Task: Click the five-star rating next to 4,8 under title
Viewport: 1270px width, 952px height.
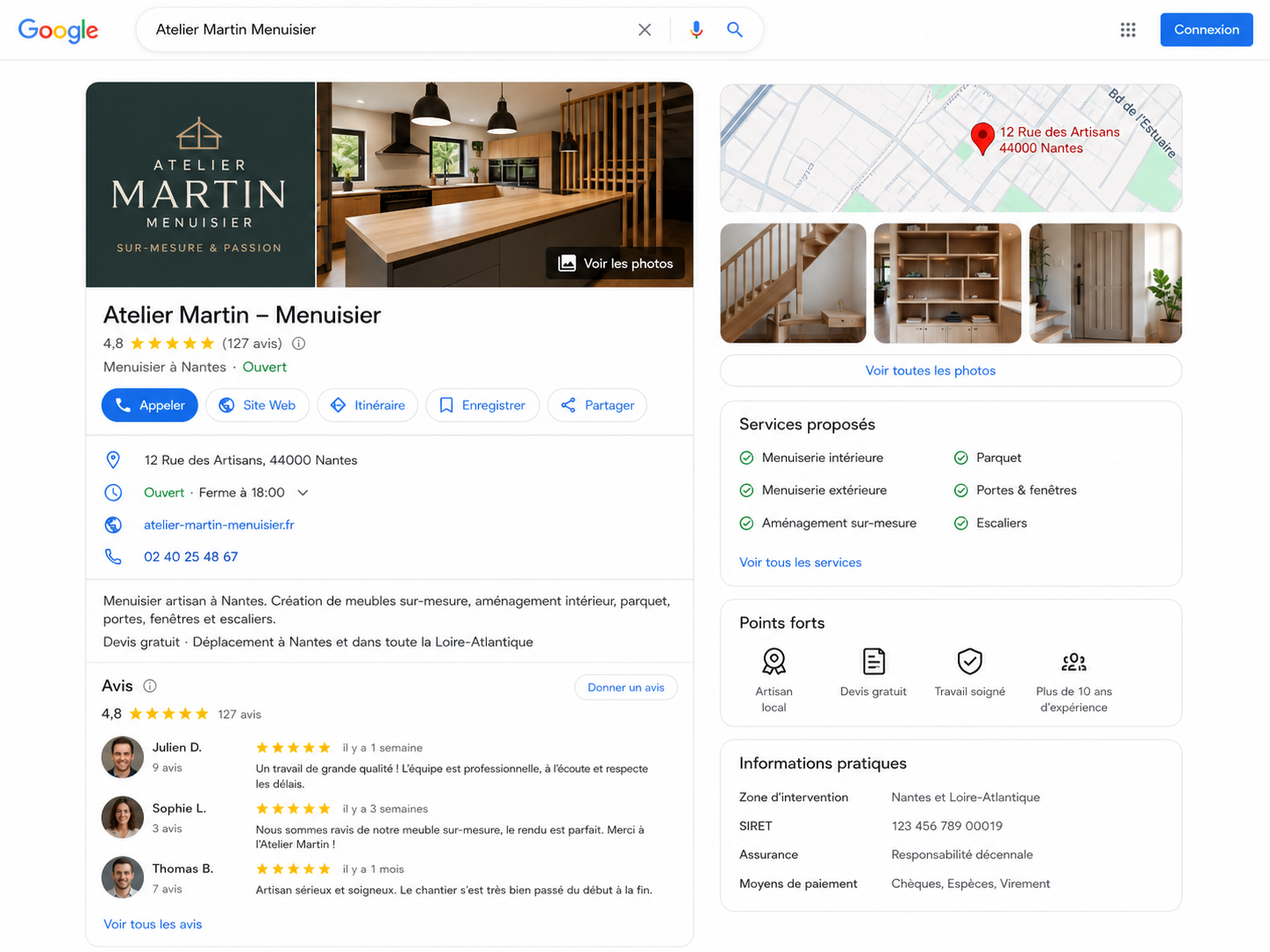Action: (172, 344)
